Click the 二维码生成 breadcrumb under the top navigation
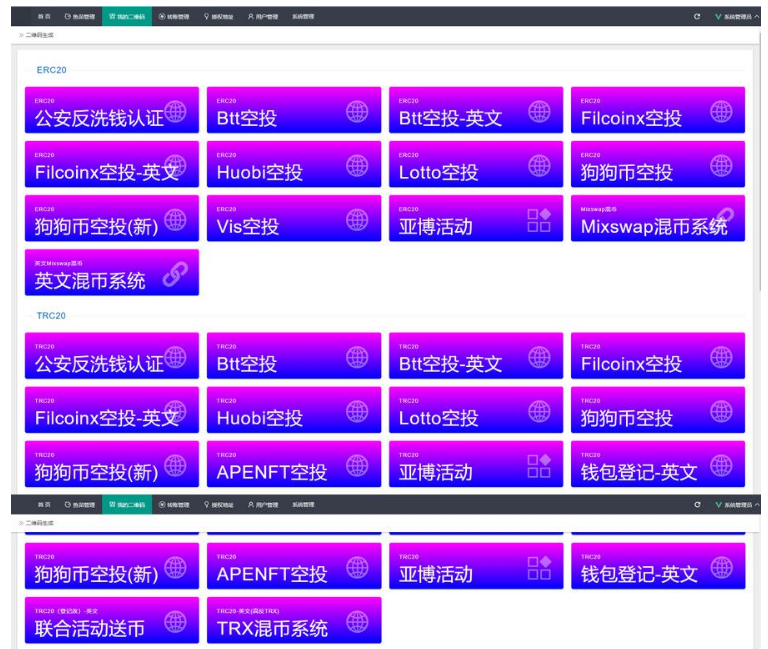The height and width of the screenshot is (649, 768). 40,35
